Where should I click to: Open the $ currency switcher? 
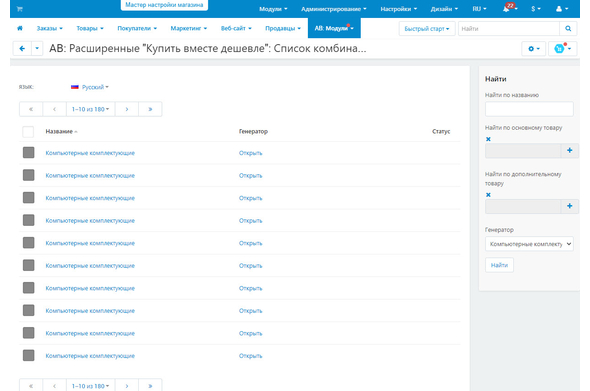536,9
